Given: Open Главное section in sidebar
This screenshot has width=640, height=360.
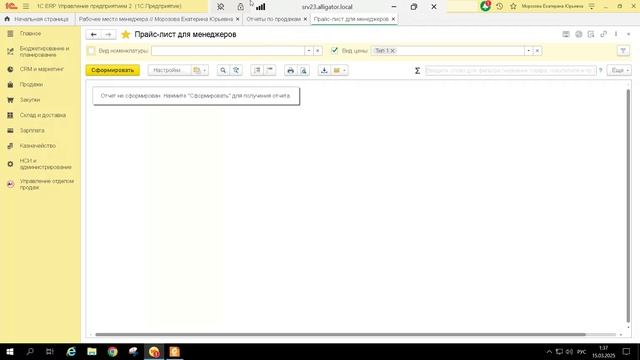Looking at the screenshot, I should (x=30, y=33).
